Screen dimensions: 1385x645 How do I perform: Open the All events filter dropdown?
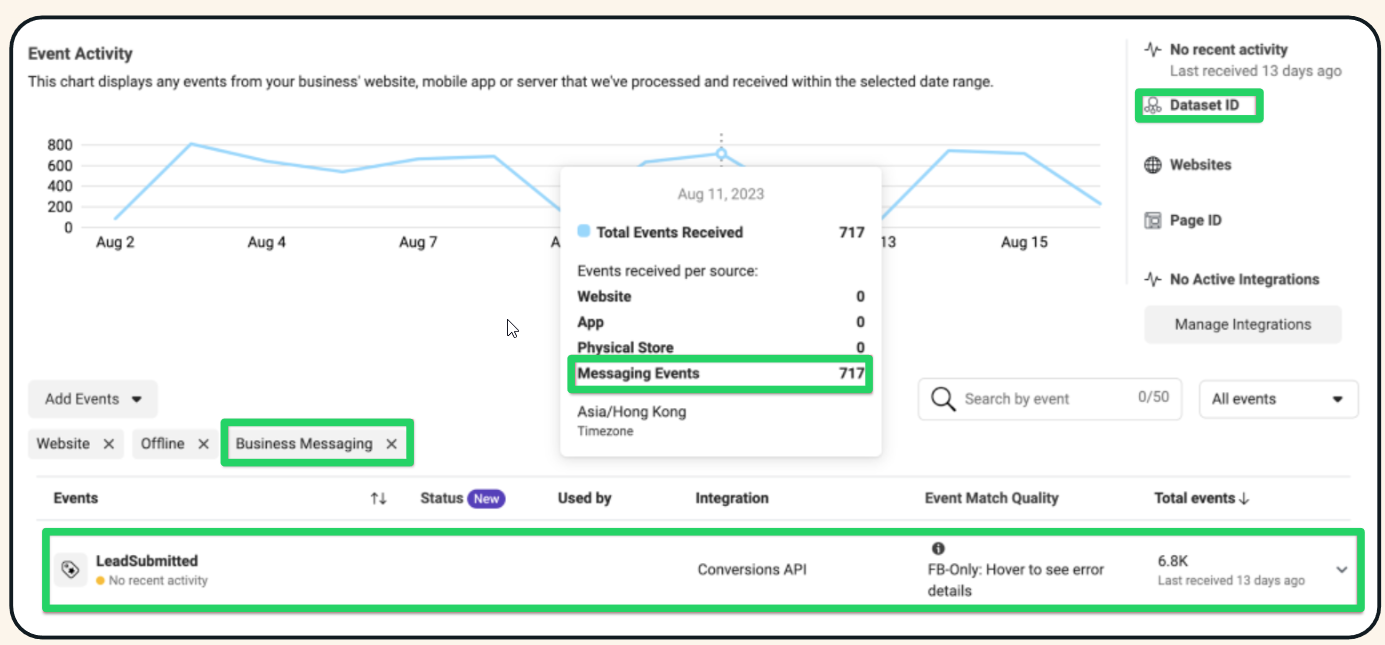pyautogui.click(x=1278, y=399)
